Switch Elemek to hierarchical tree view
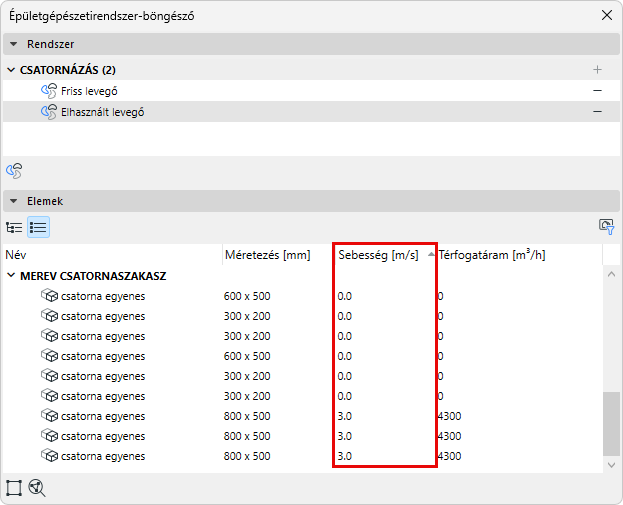Viewport: 623px width, 505px height. coord(14,227)
